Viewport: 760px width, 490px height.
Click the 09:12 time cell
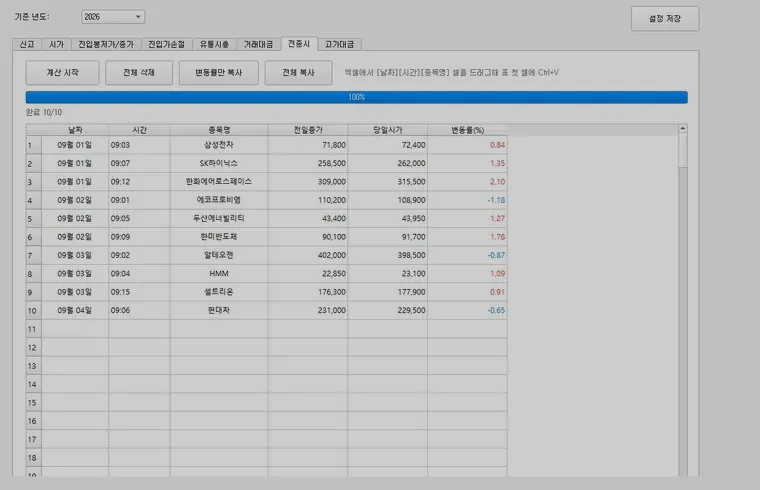tap(140, 182)
